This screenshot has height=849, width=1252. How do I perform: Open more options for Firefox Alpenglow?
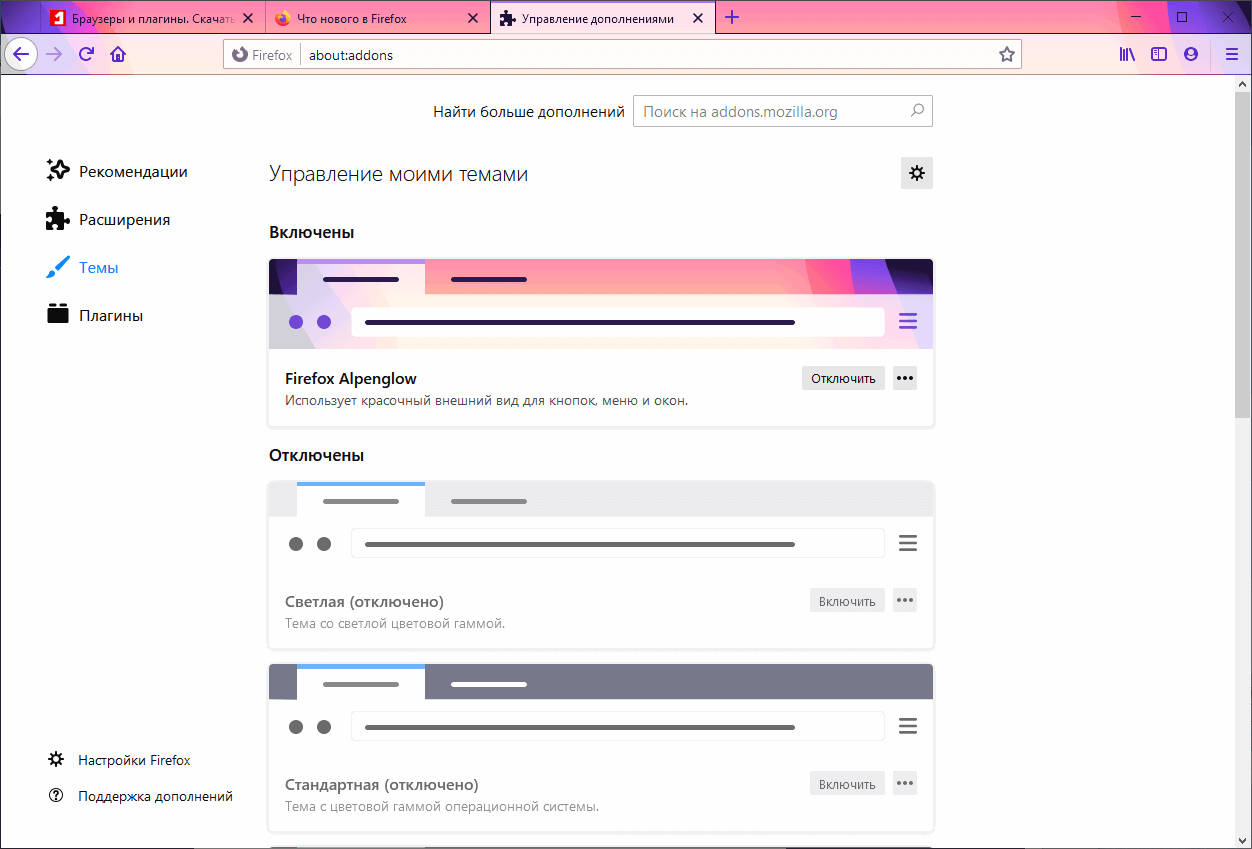pos(905,378)
